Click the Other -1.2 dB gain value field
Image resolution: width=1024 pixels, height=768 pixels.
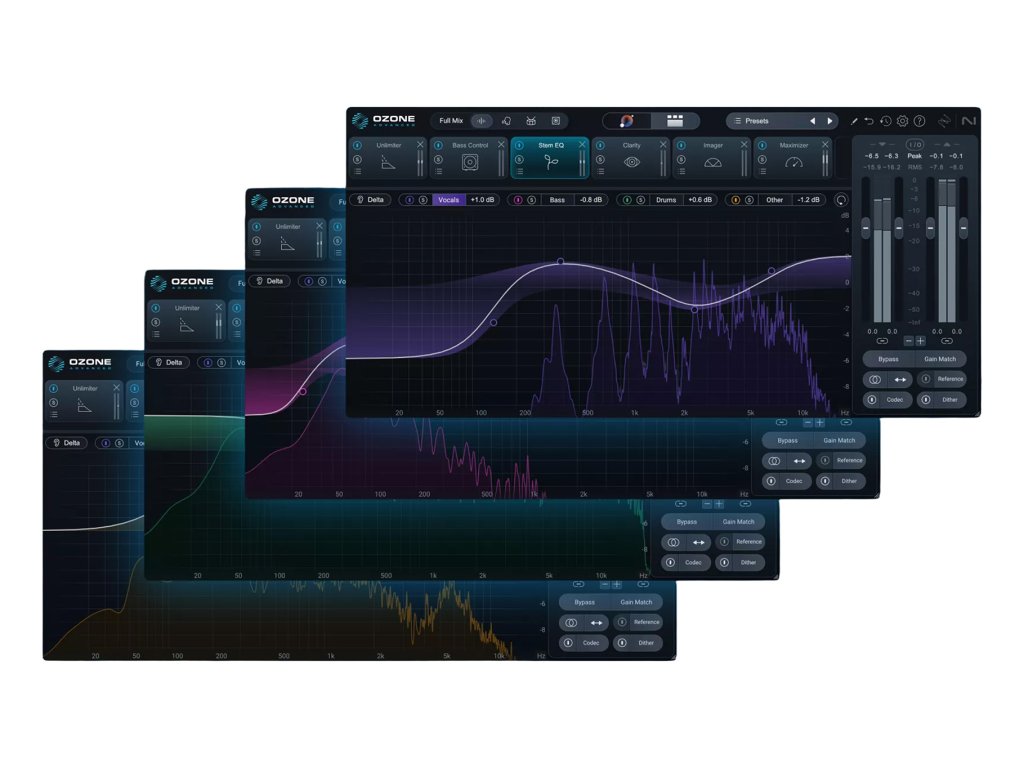click(808, 200)
